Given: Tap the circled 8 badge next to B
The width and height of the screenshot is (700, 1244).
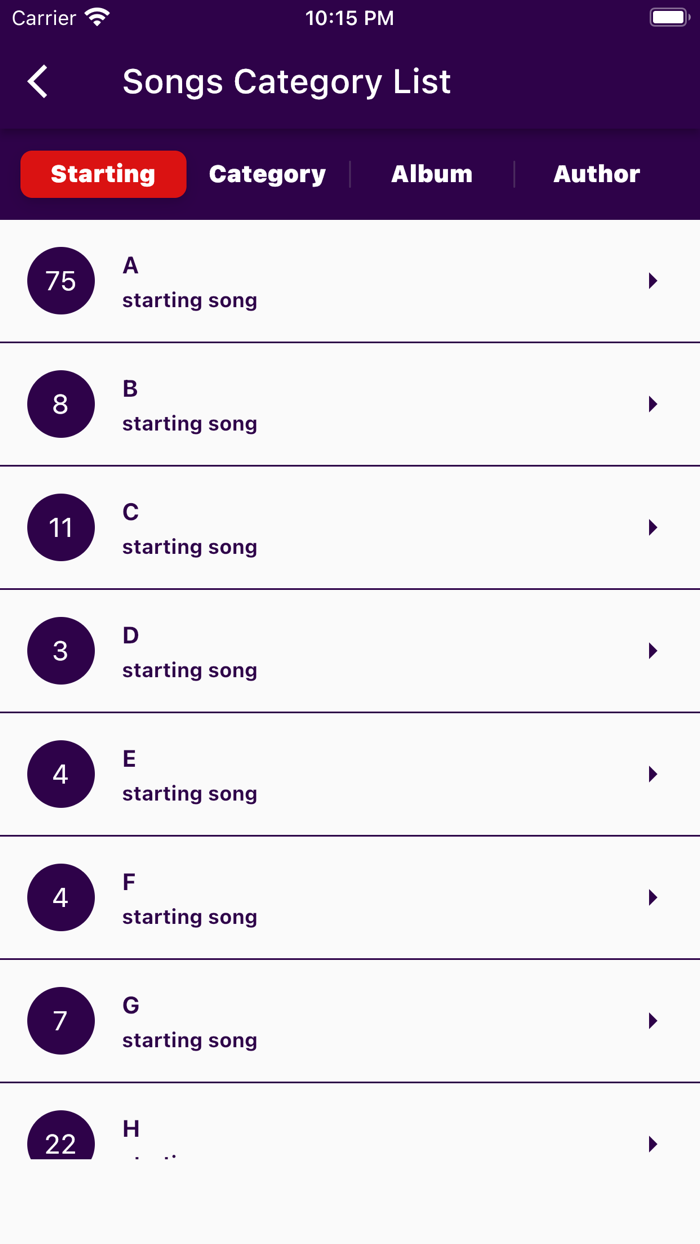Looking at the screenshot, I should [60, 404].
